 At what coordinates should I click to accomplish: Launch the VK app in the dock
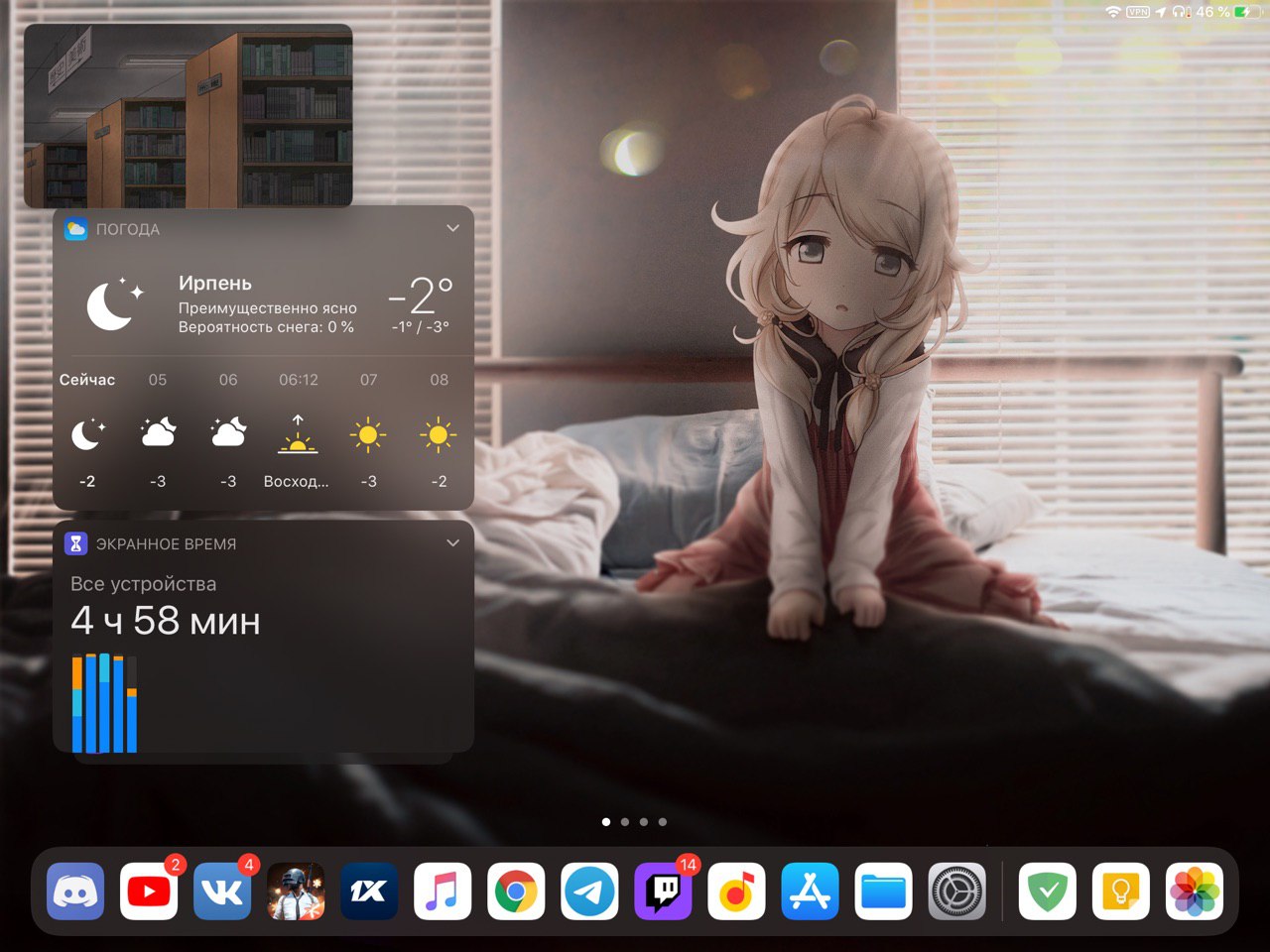[x=222, y=892]
